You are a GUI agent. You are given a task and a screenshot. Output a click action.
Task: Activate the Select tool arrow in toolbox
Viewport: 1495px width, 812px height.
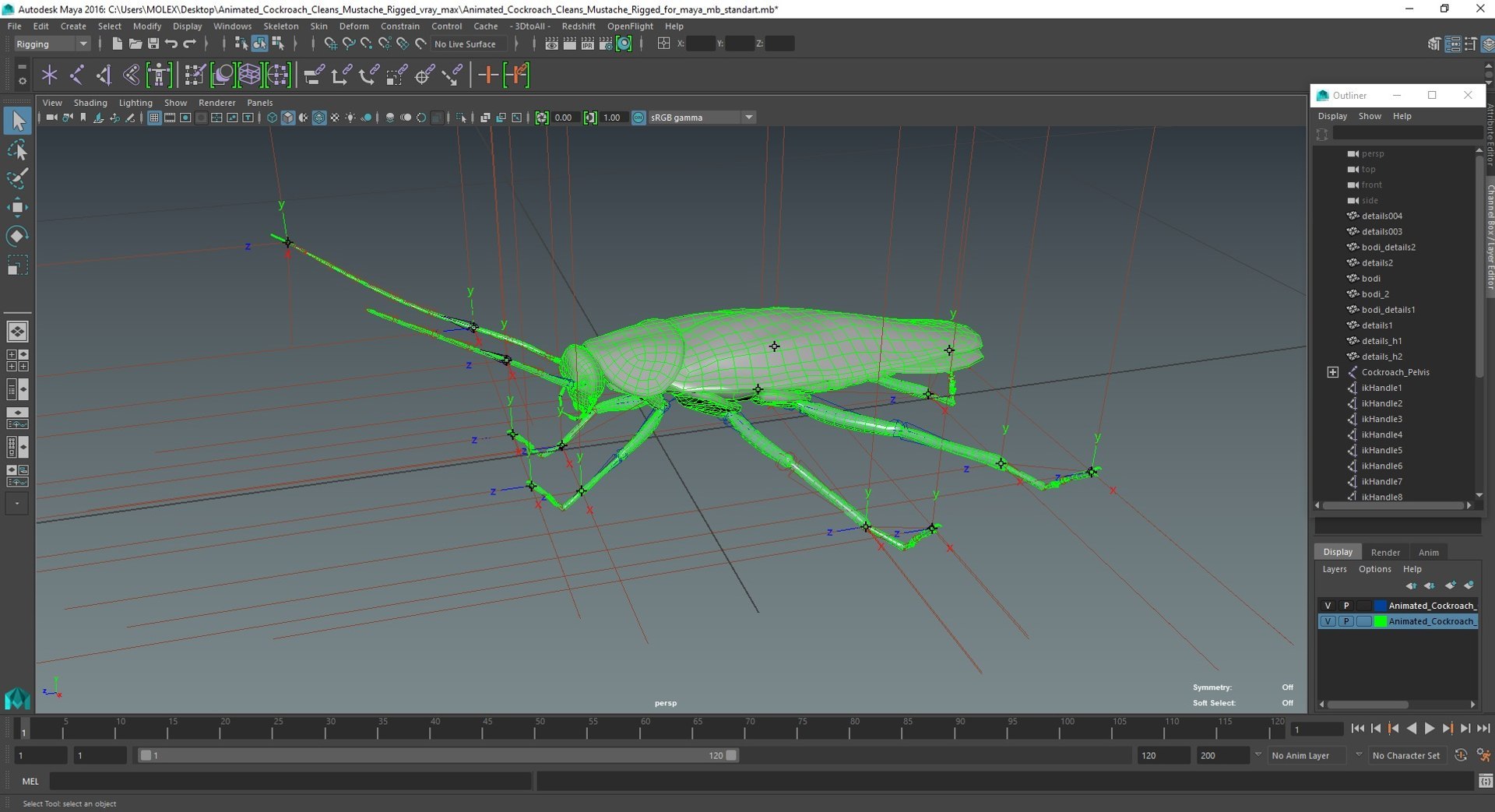(17, 121)
